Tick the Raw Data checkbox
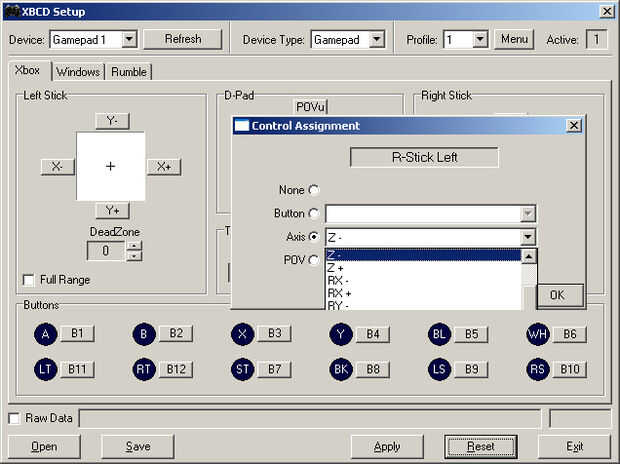 point(14,419)
